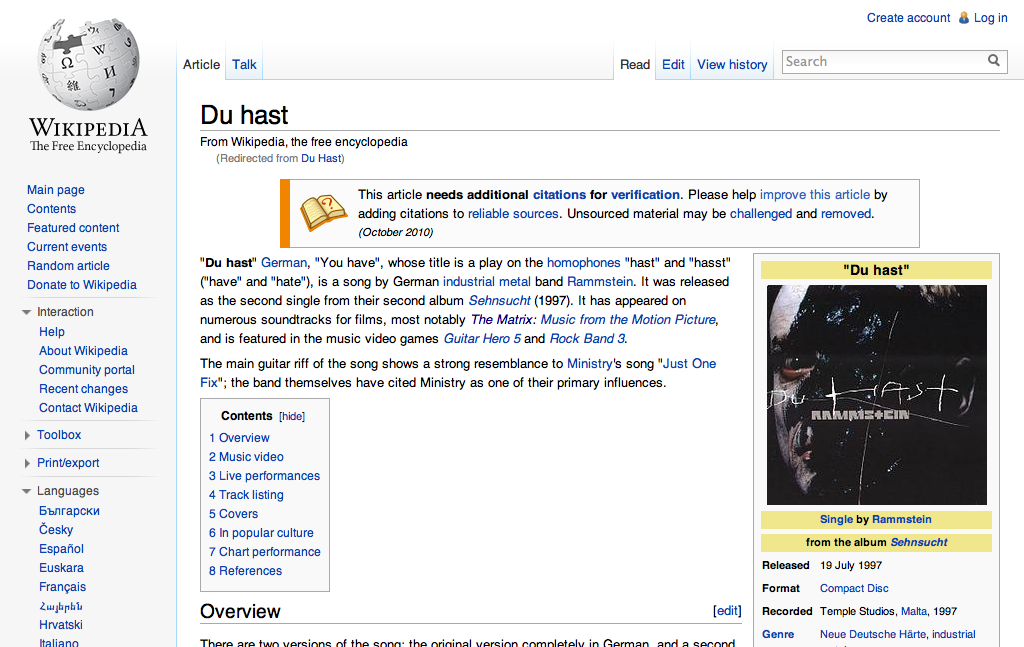This screenshot has width=1024, height=647.
Task: Open the industrial metal link
Action: [x=487, y=281]
